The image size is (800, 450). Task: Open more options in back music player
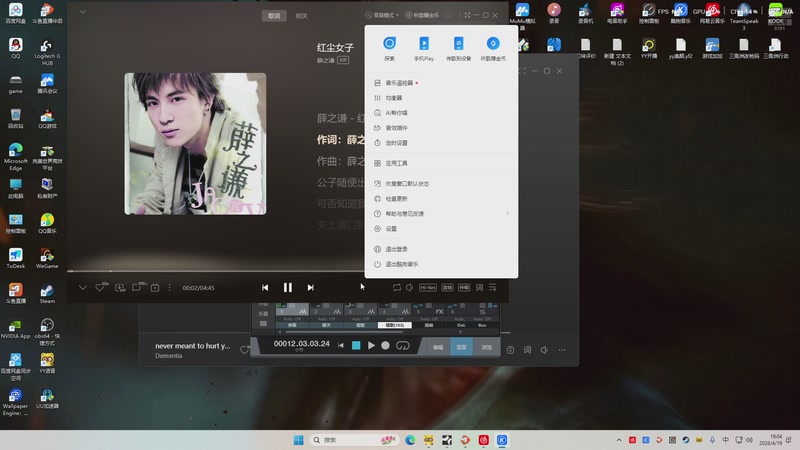point(562,350)
